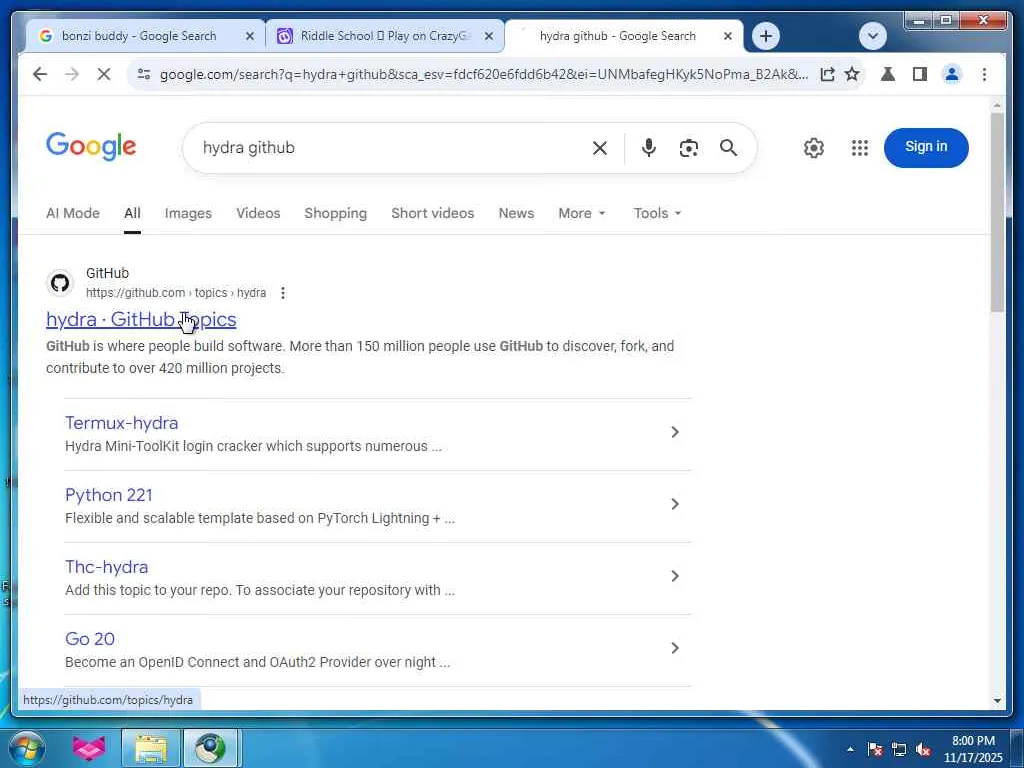
Task: Click the page vertical scrollbar thumb
Action: [x=997, y=212]
